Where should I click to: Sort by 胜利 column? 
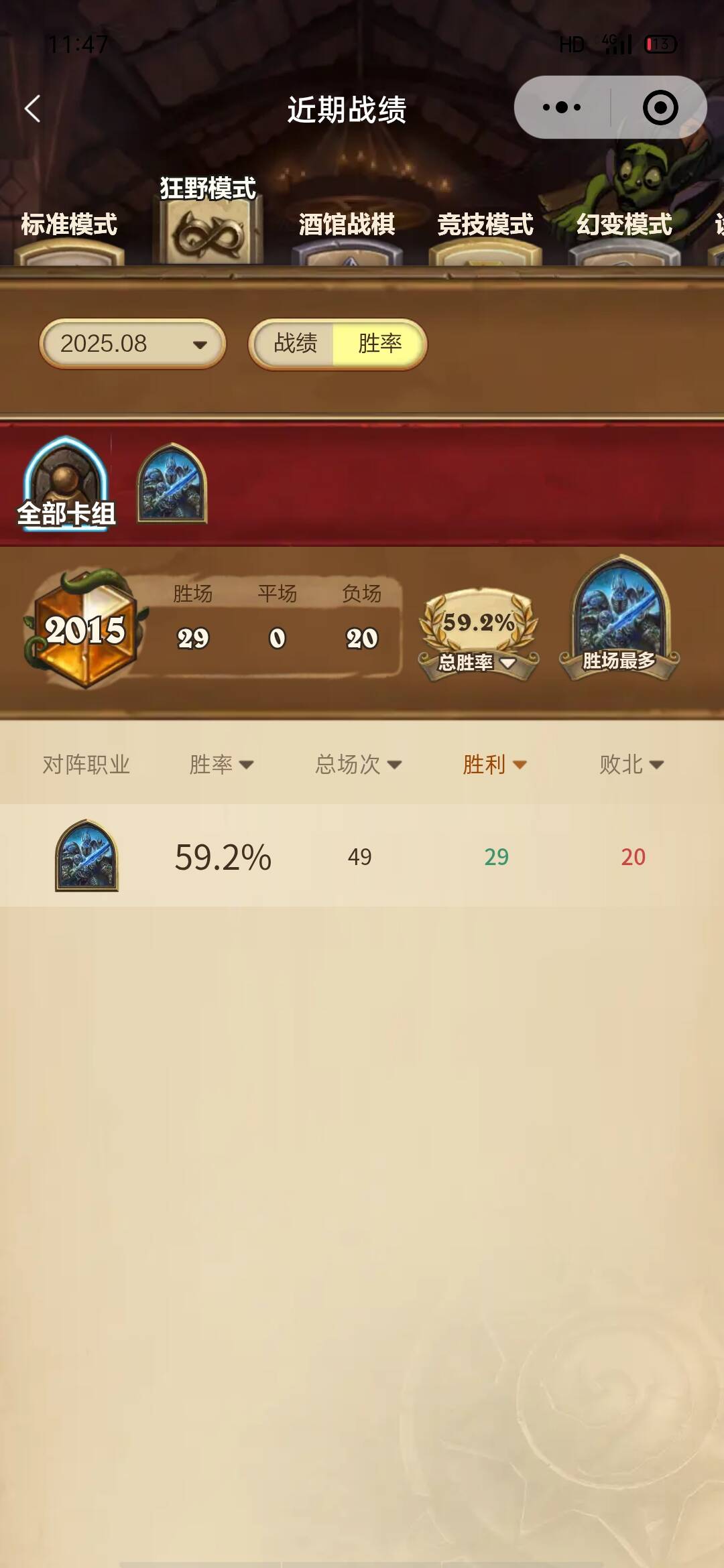pyautogui.click(x=495, y=764)
